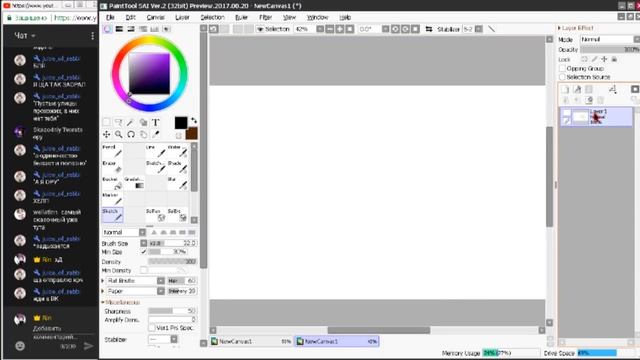Select the Eyedropper color picker tool

tap(156, 134)
